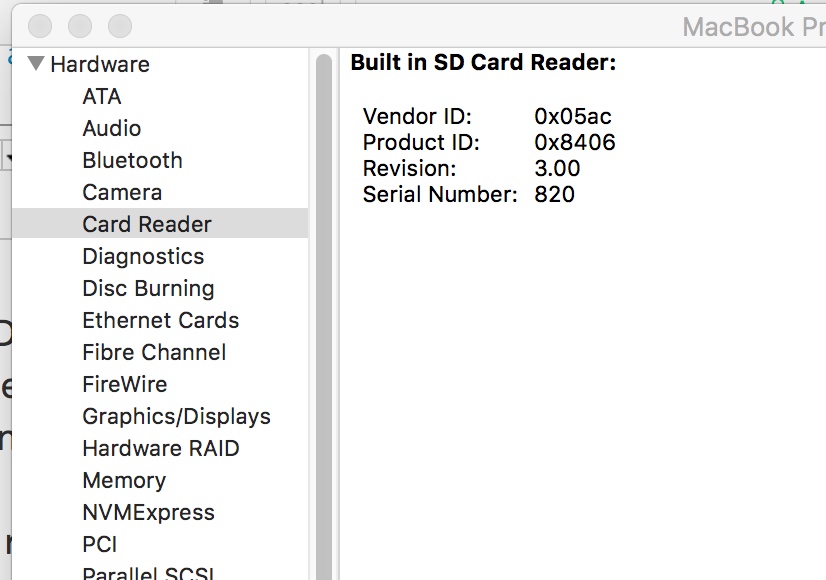Select NVMExpress storage details

(148, 512)
